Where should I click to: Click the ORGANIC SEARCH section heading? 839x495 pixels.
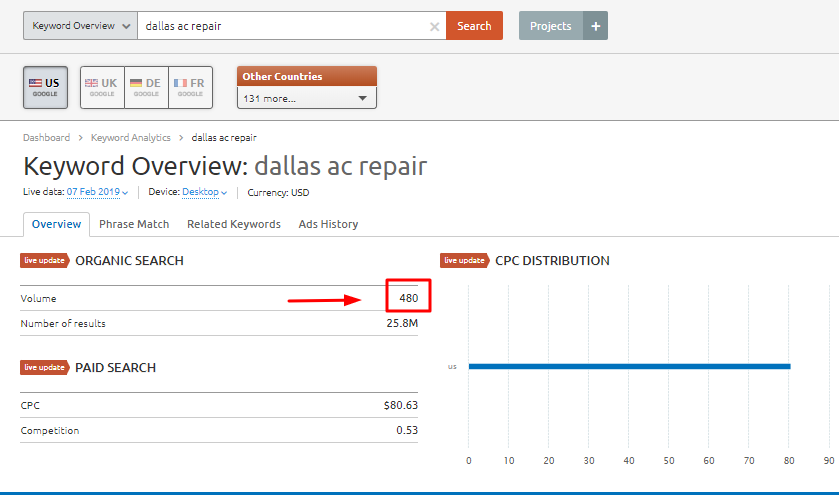click(x=129, y=261)
